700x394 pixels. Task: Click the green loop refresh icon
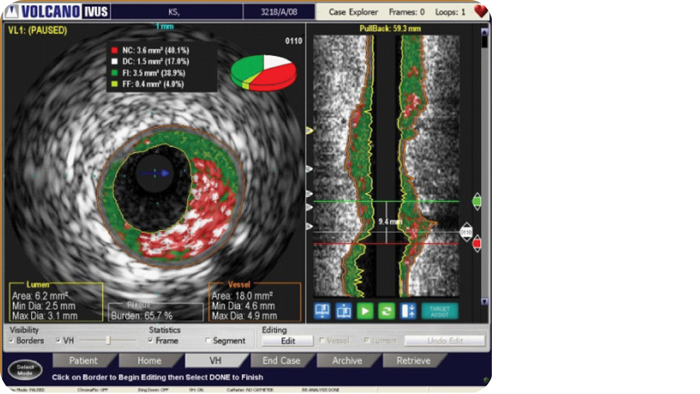pos(386,311)
